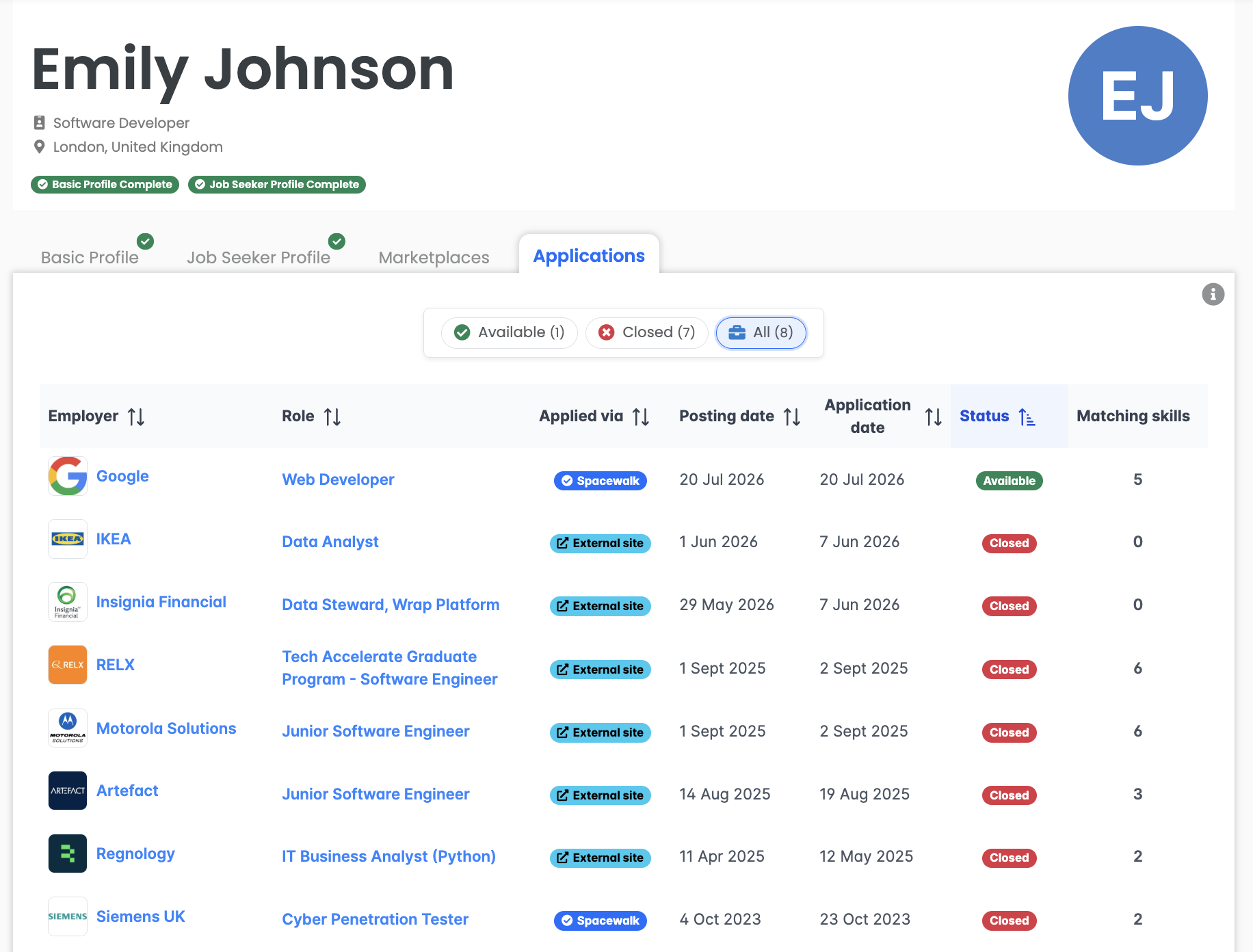Click the location pin icon

pyautogui.click(x=40, y=147)
